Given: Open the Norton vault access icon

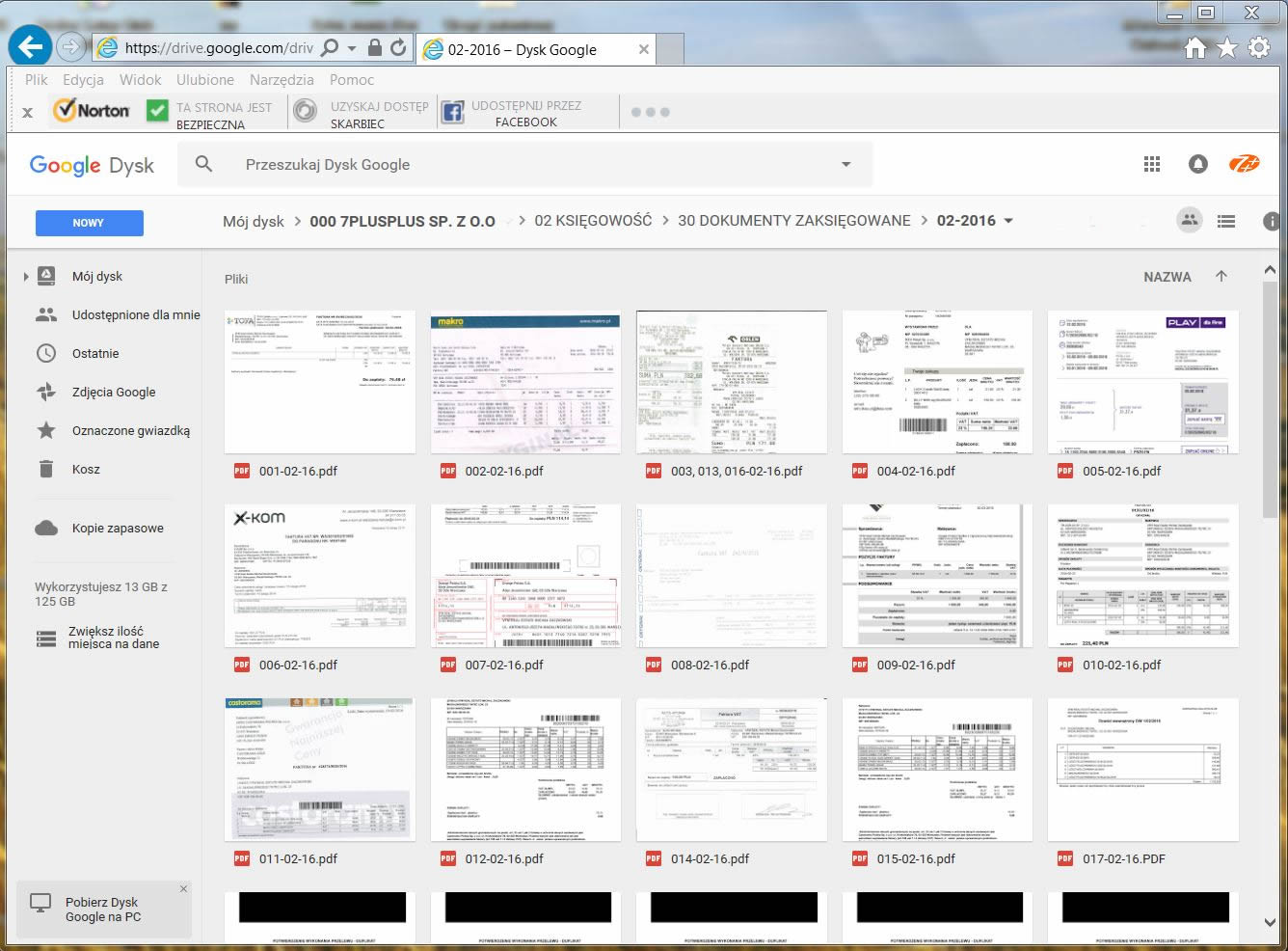Looking at the screenshot, I should 305,111.
